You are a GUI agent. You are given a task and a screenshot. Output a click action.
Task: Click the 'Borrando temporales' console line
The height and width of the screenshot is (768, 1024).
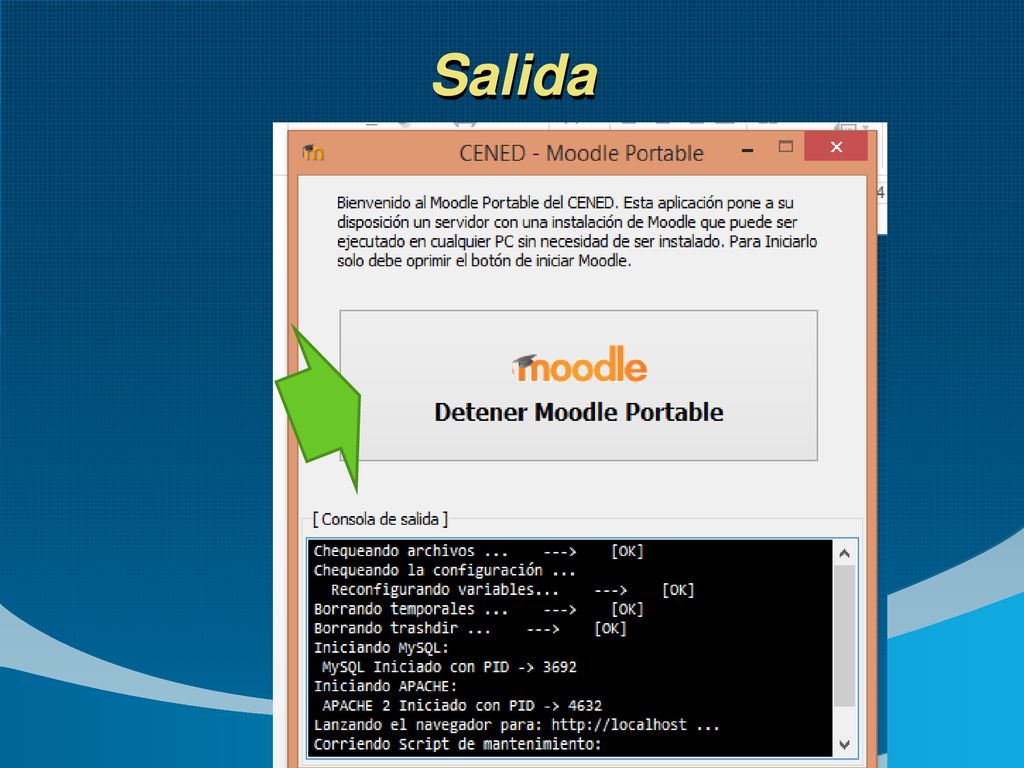(479, 609)
